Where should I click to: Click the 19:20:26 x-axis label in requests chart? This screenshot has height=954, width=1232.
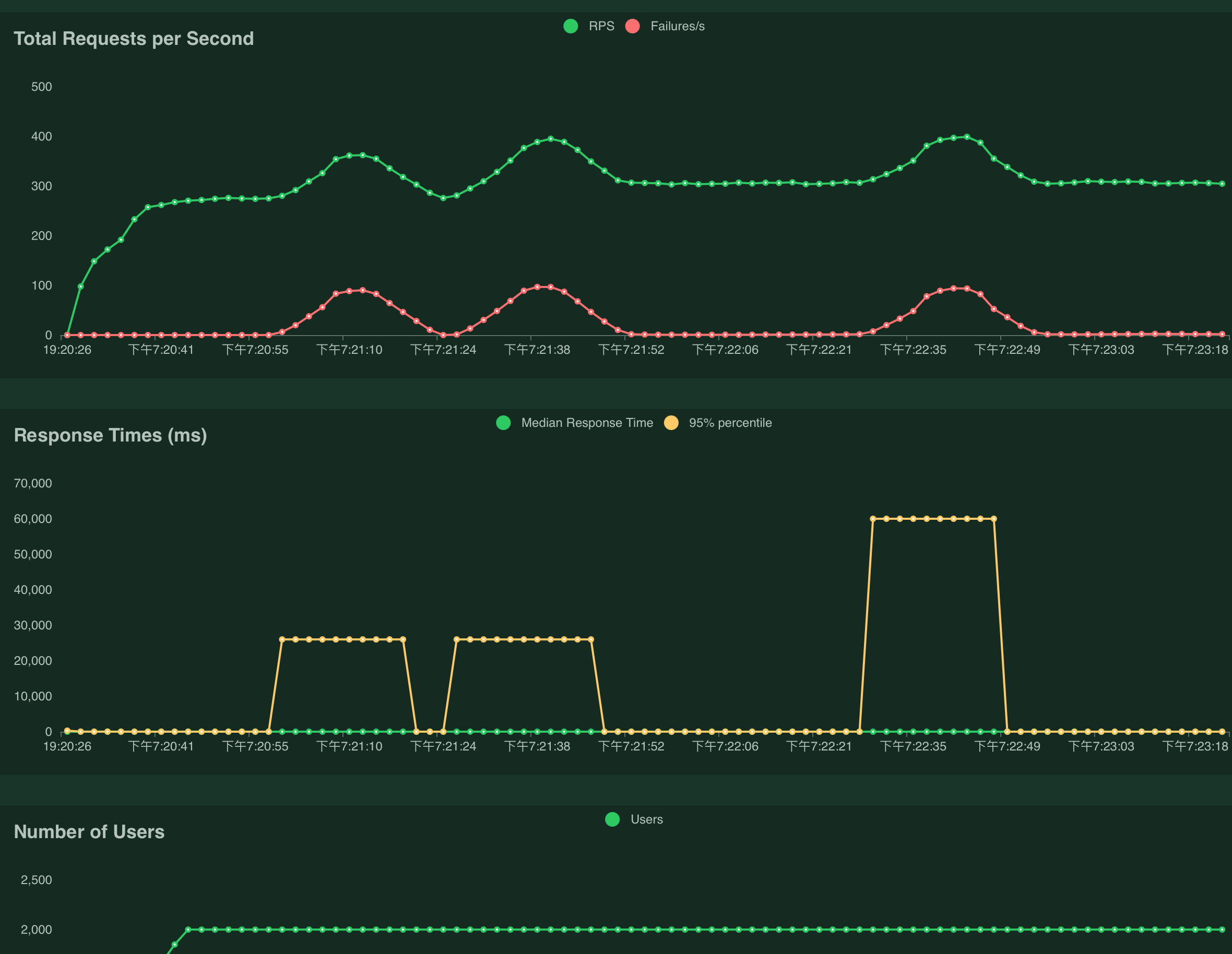(x=67, y=350)
